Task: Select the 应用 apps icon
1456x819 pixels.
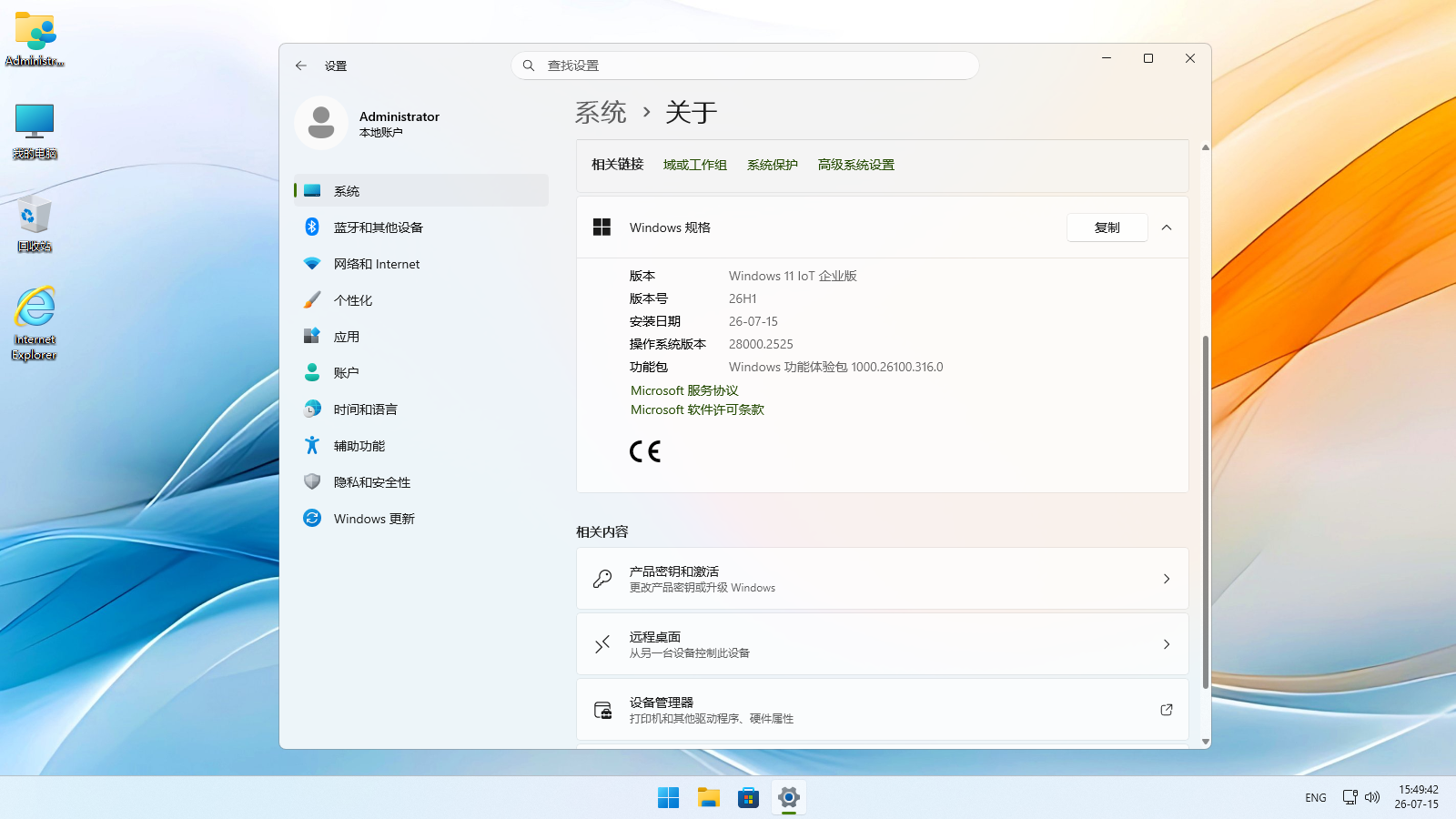Action: click(x=312, y=336)
